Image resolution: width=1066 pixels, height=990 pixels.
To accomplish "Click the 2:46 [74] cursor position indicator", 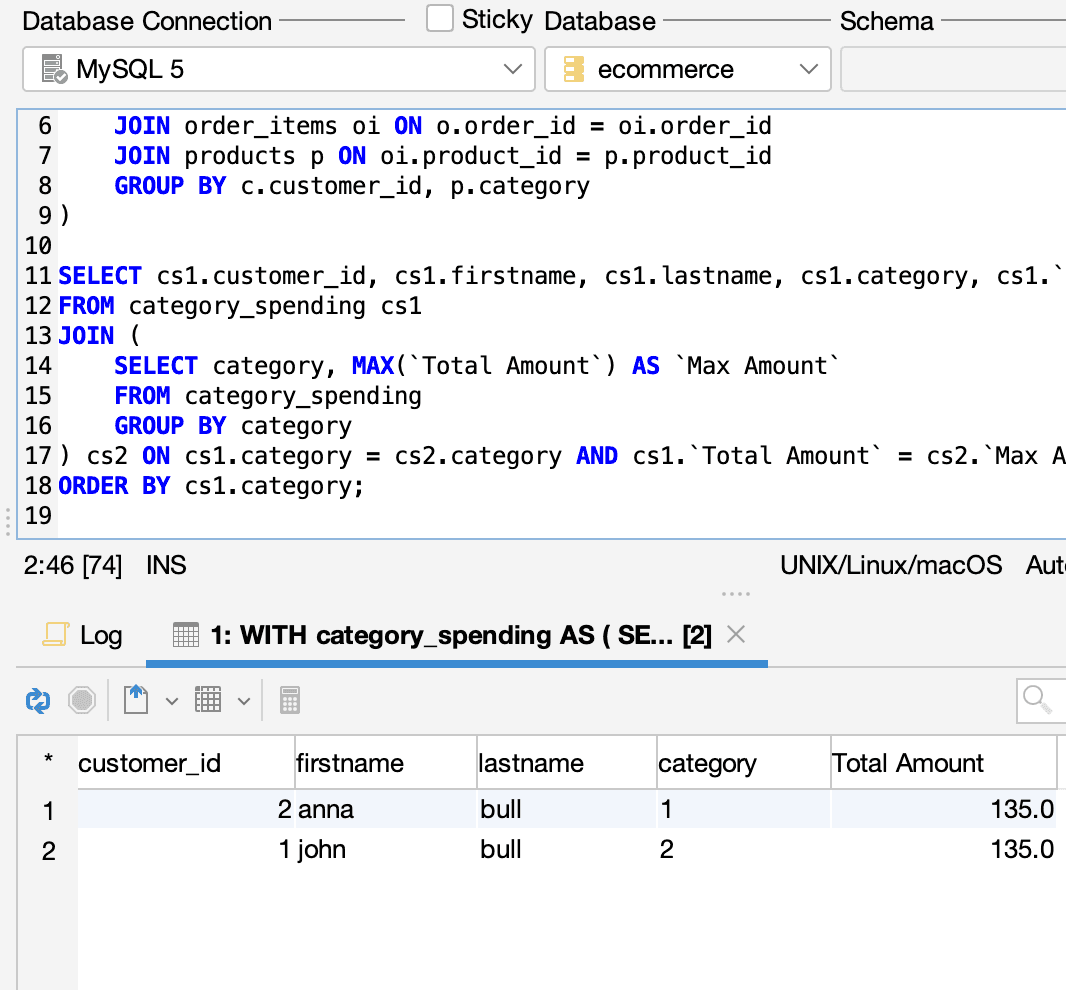I will coord(73,565).
